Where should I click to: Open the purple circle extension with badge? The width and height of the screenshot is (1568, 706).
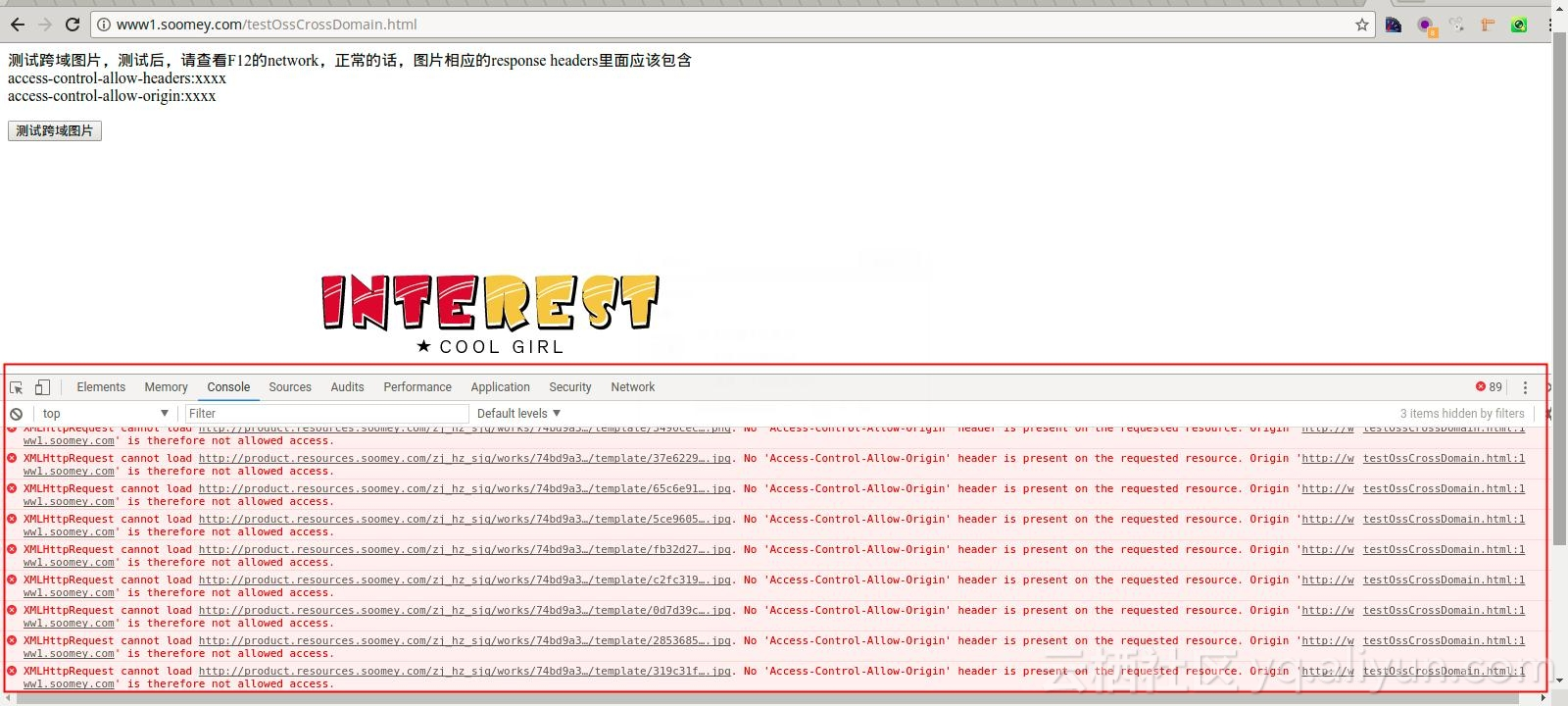1426,25
